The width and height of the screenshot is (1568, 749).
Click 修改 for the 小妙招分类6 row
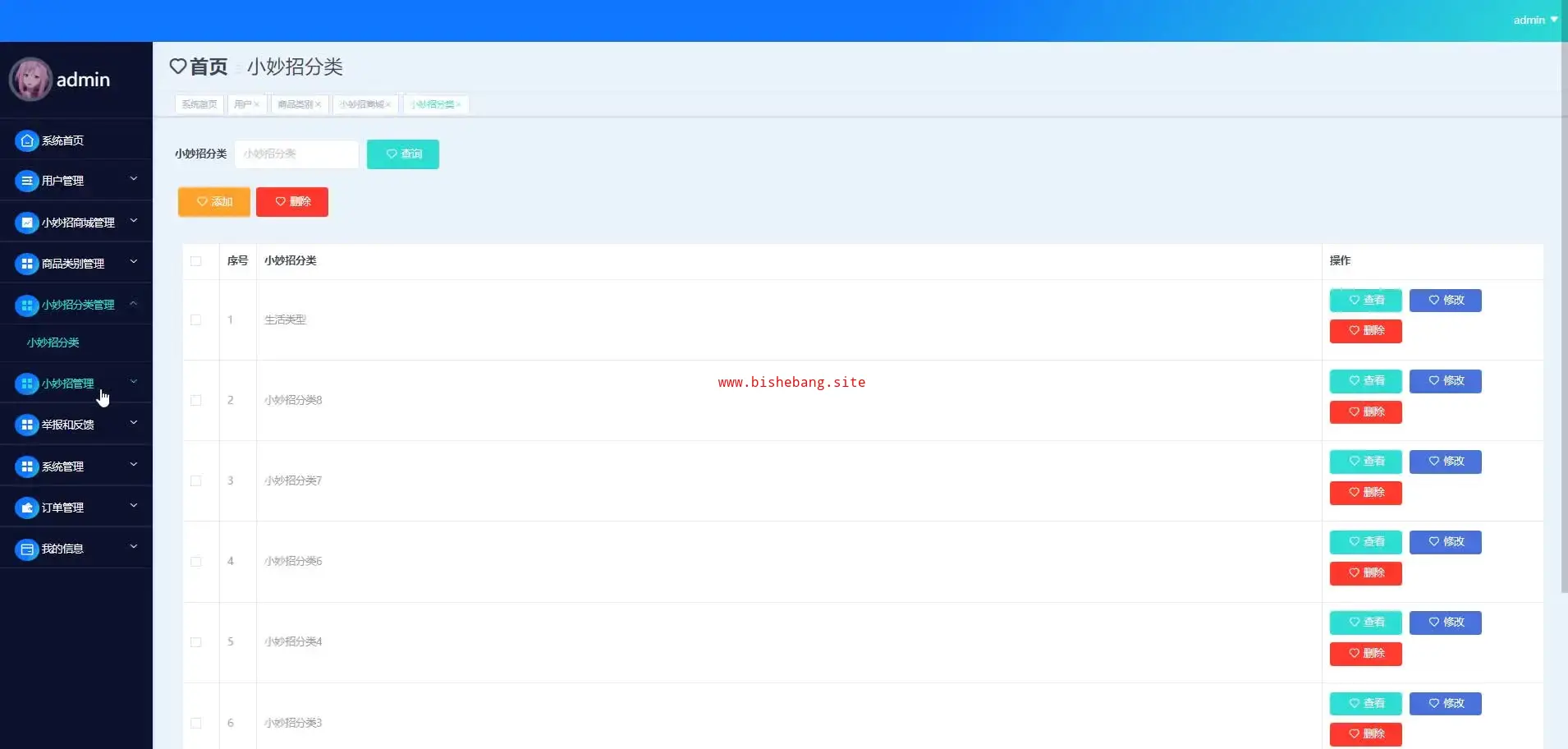[x=1446, y=542]
